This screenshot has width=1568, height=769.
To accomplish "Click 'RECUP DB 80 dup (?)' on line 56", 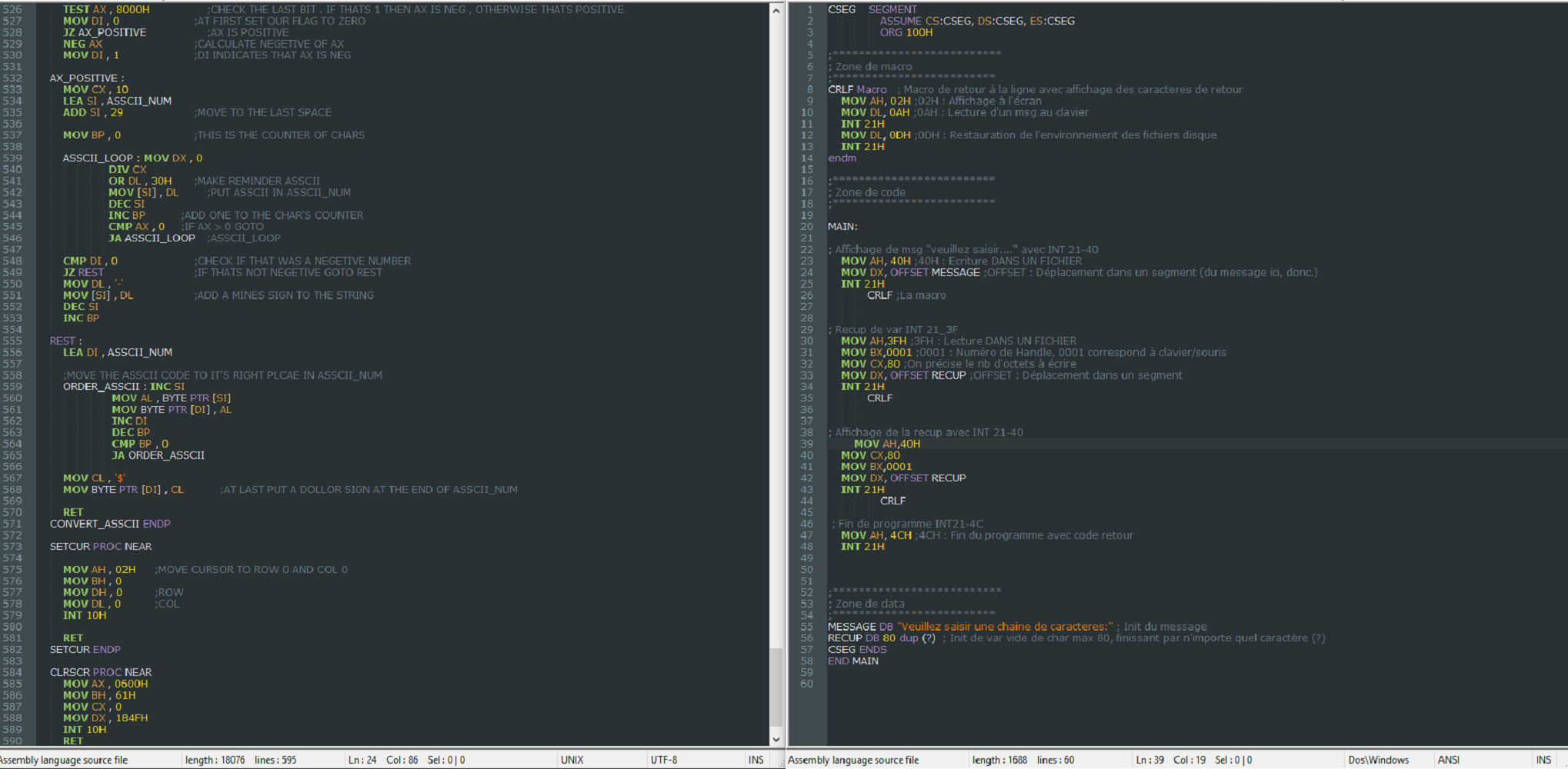I will point(882,638).
